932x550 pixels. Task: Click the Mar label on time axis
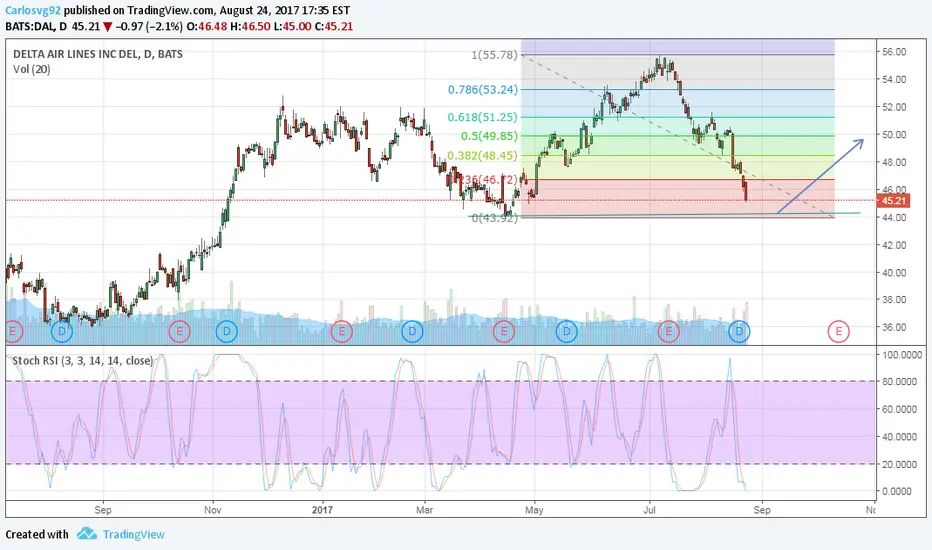[424, 510]
